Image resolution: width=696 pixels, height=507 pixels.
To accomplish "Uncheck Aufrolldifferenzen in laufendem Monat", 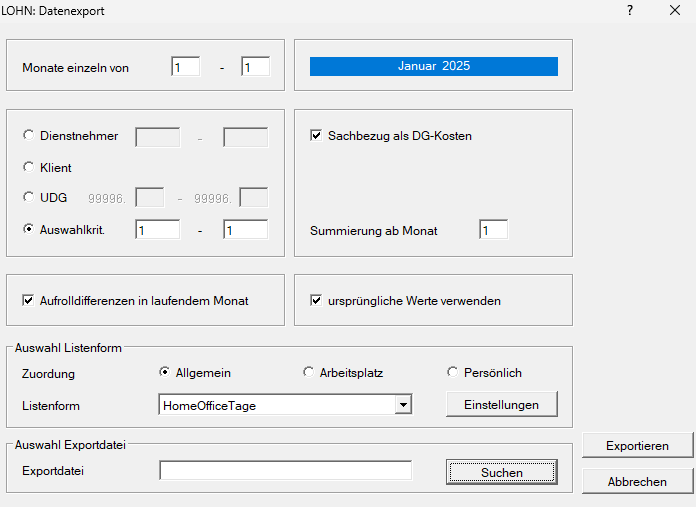I will 28,300.
